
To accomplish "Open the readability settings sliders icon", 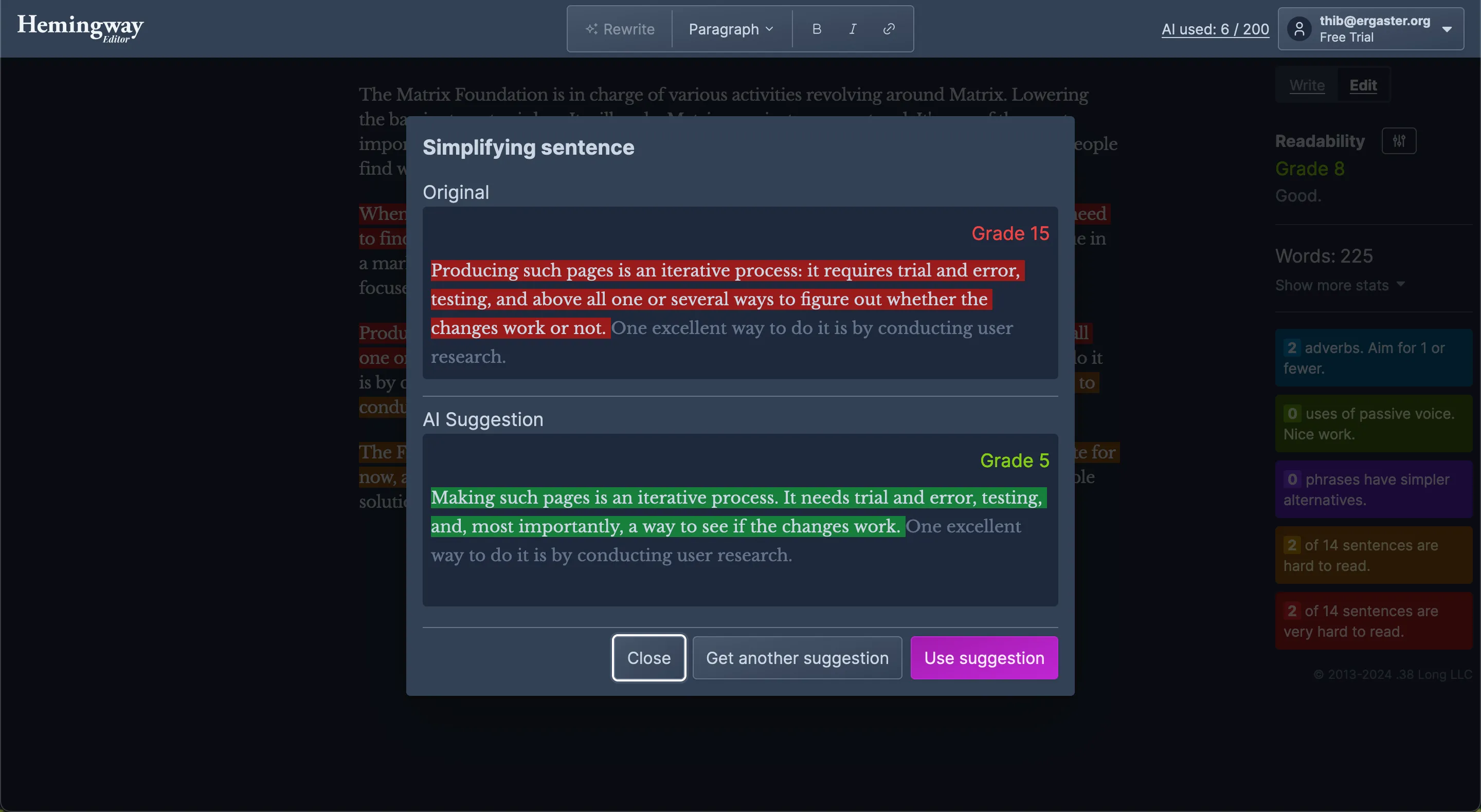I will pyautogui.click(x=1399, y=141).
